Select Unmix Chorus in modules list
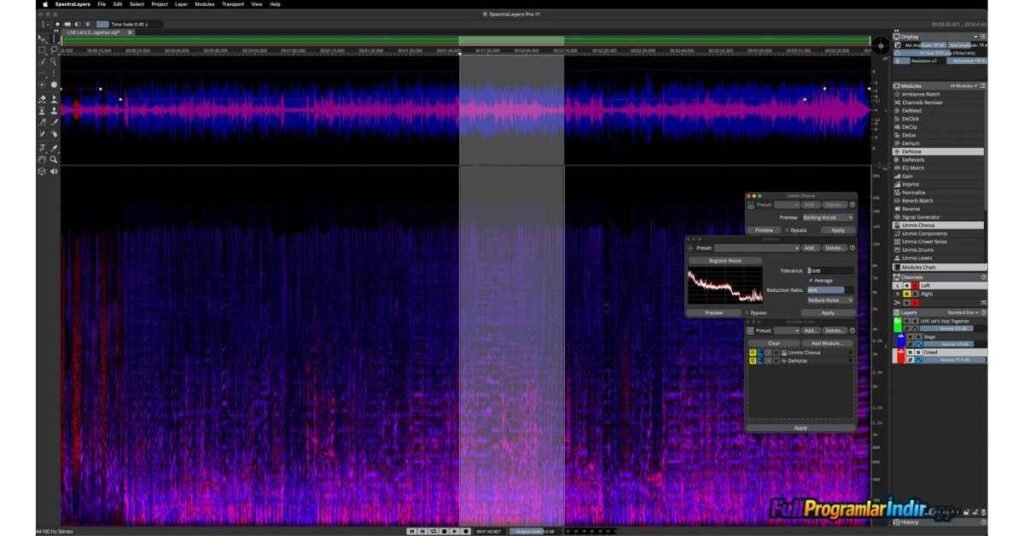The height and width of the screenshot is (536, 1024). coord(938,225)
